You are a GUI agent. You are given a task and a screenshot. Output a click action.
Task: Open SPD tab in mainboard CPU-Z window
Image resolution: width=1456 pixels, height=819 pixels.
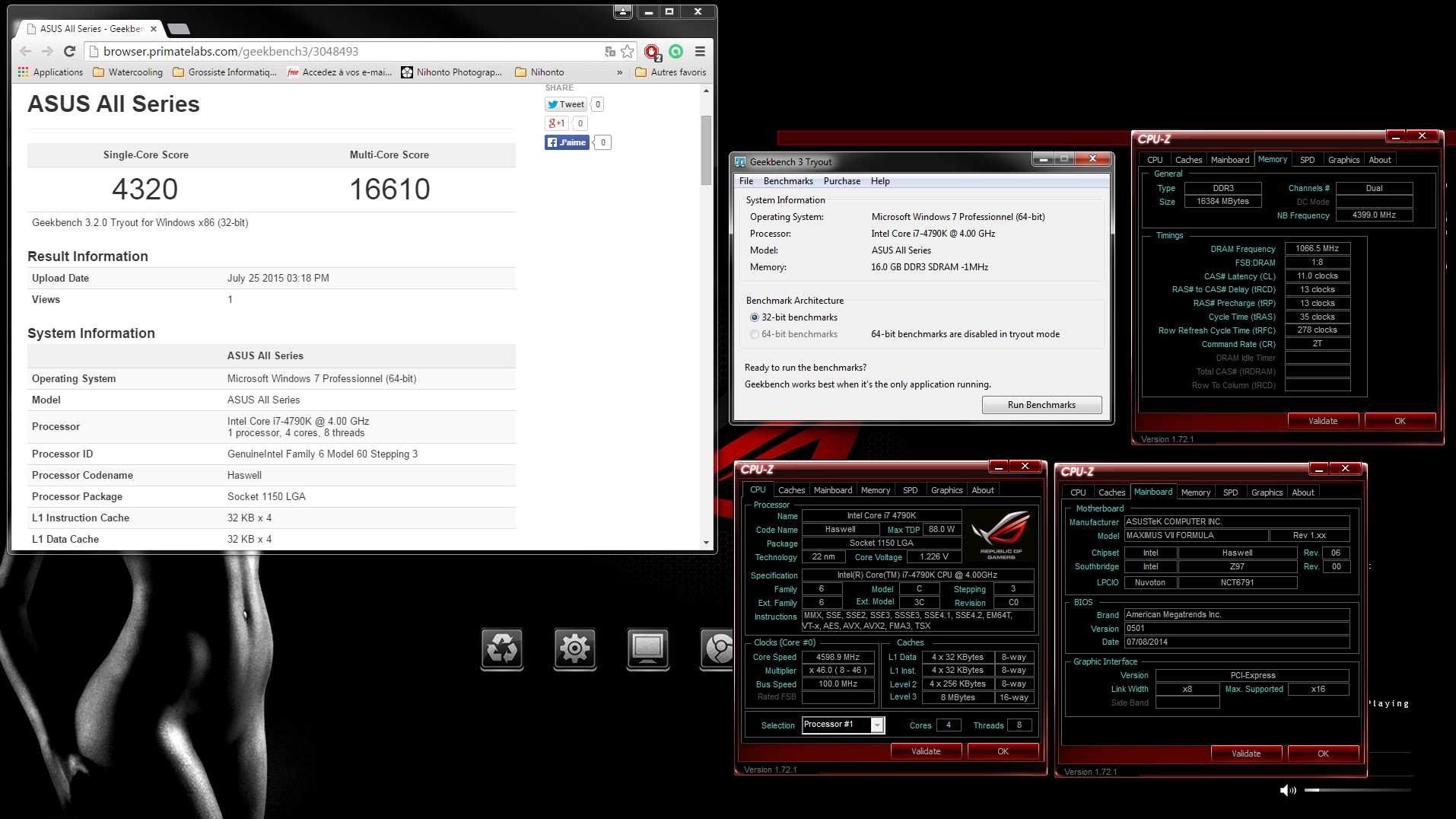(x=1230, y=492)
